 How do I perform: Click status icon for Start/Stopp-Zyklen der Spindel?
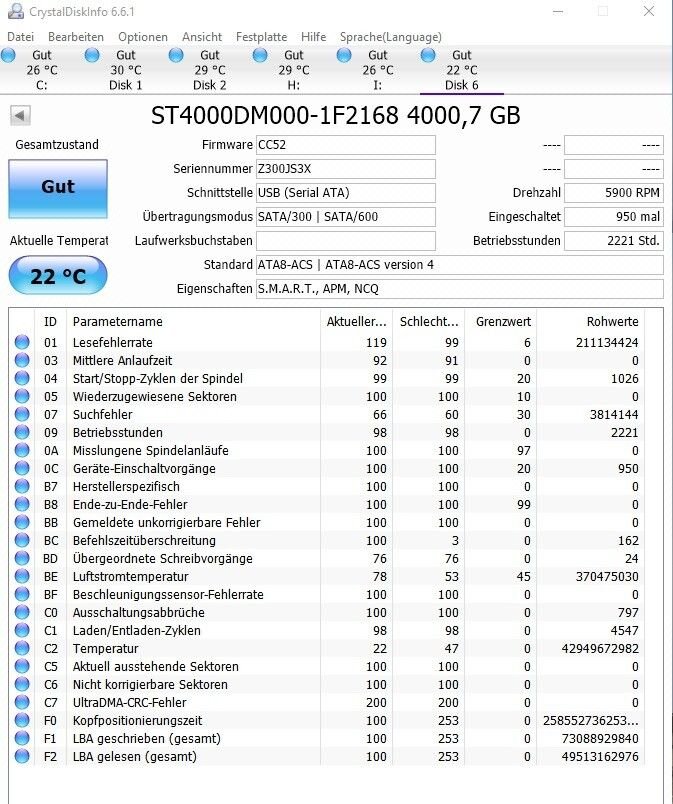(22, 378)
